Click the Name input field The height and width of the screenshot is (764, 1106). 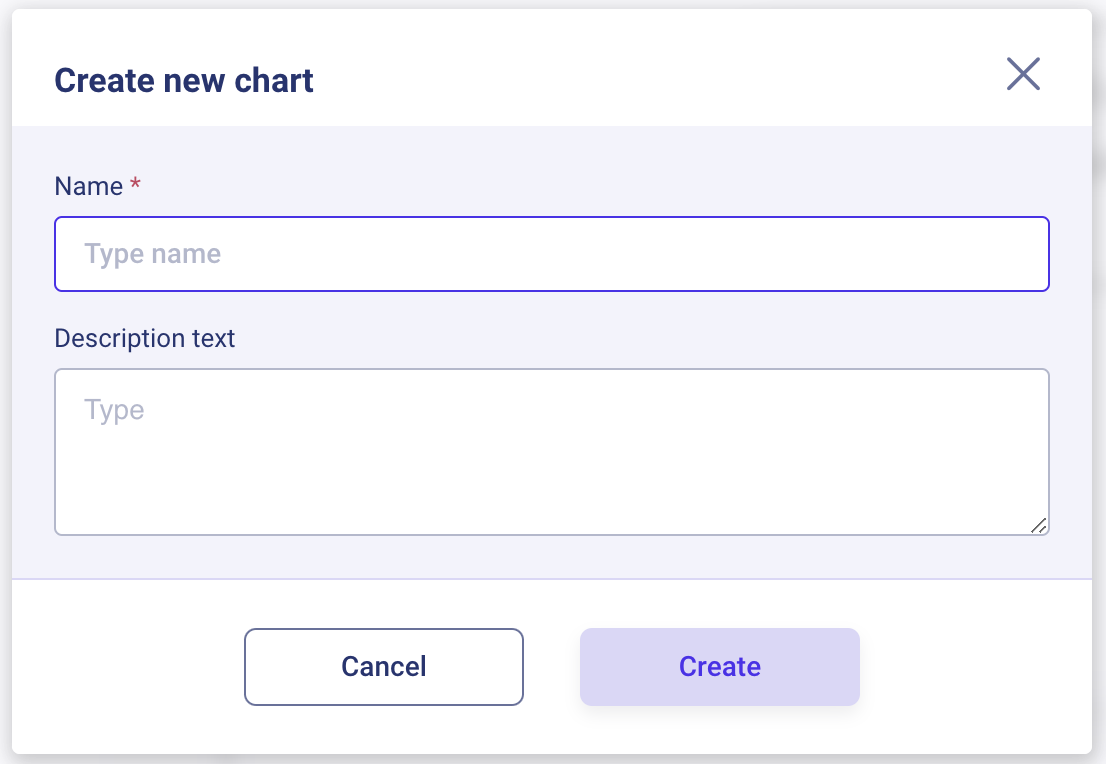click(551, 254)
